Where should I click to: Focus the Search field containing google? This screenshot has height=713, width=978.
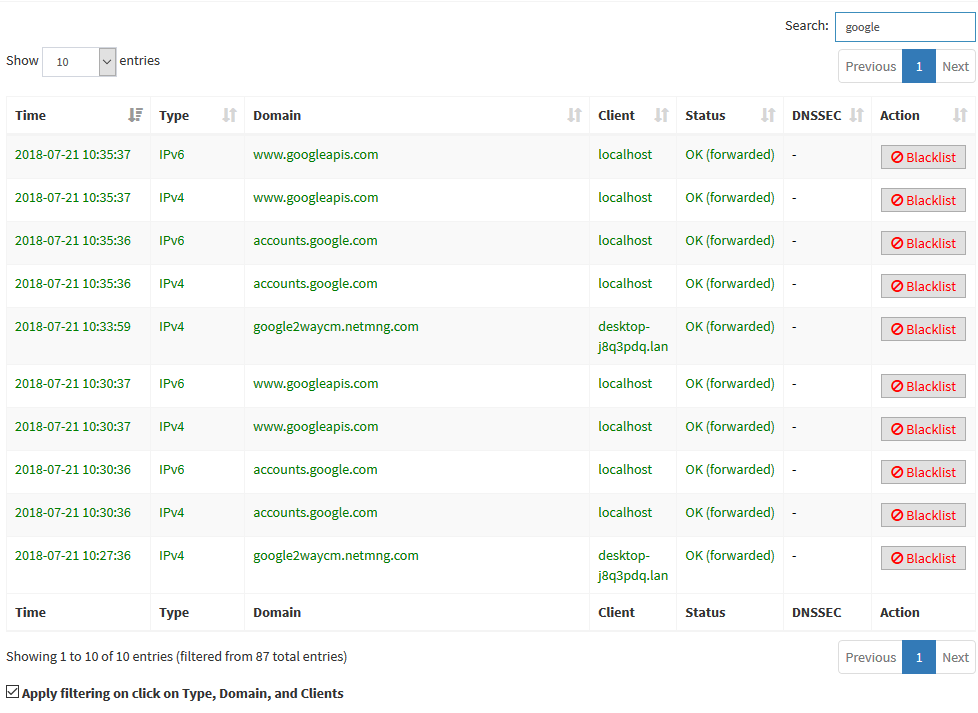904,27
